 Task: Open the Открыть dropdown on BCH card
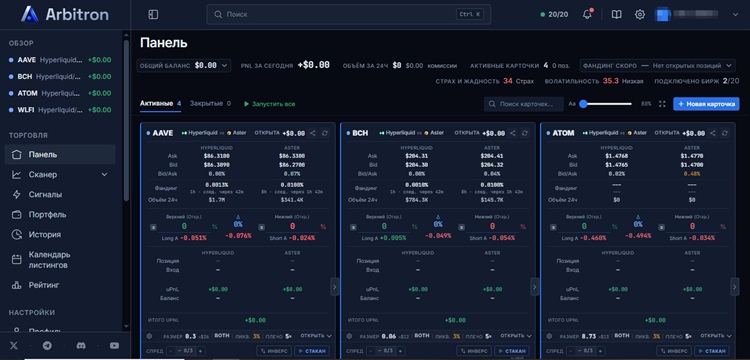pos(515,336)
